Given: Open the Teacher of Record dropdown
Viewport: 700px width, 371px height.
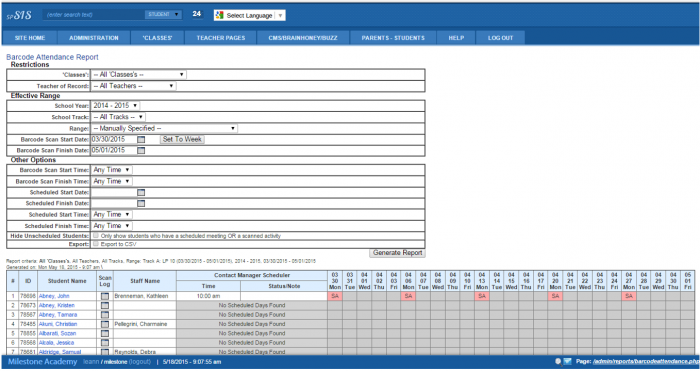Looking at the screenshot, I should [x=133, y=86].
